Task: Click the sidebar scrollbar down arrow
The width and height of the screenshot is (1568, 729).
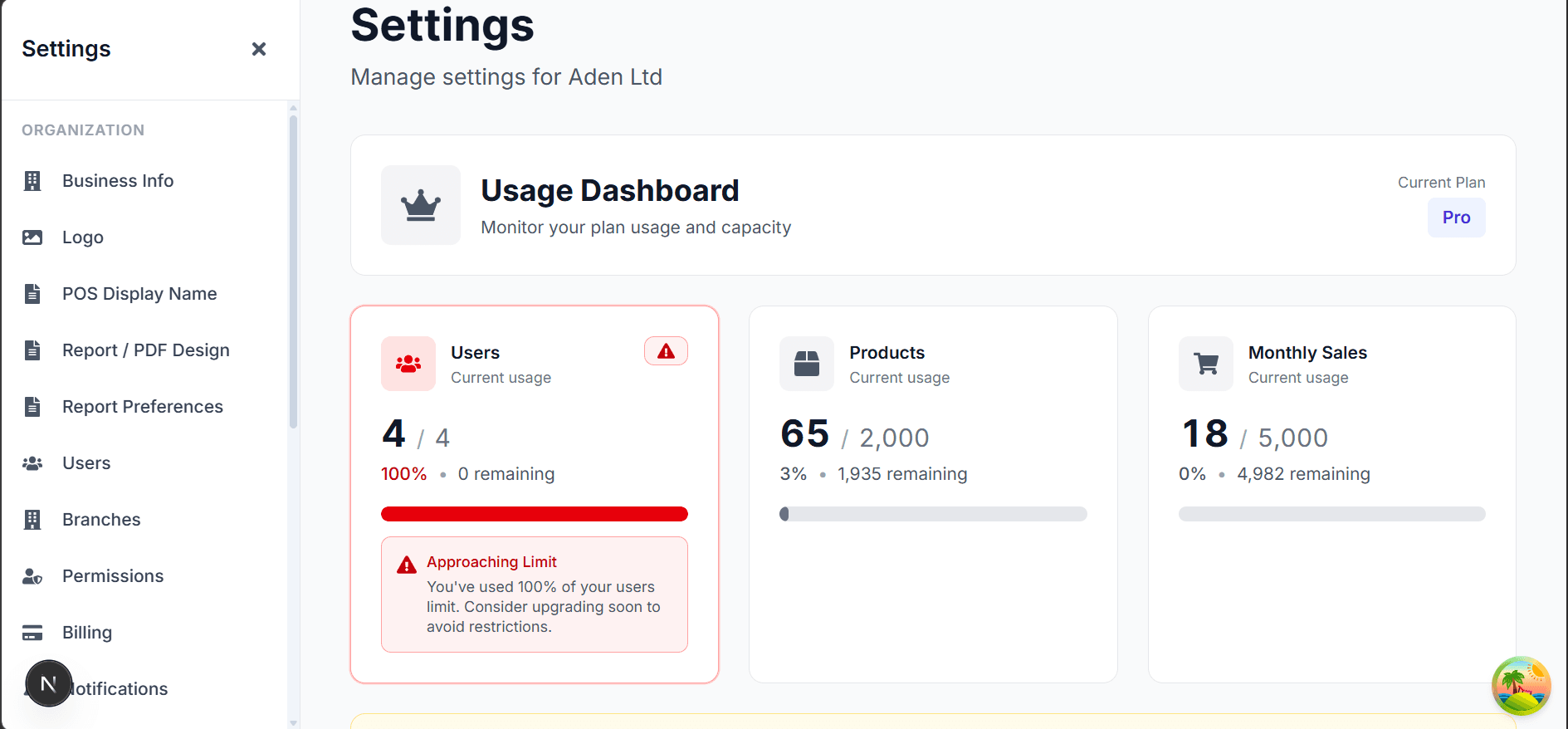Action: (293, 723)
